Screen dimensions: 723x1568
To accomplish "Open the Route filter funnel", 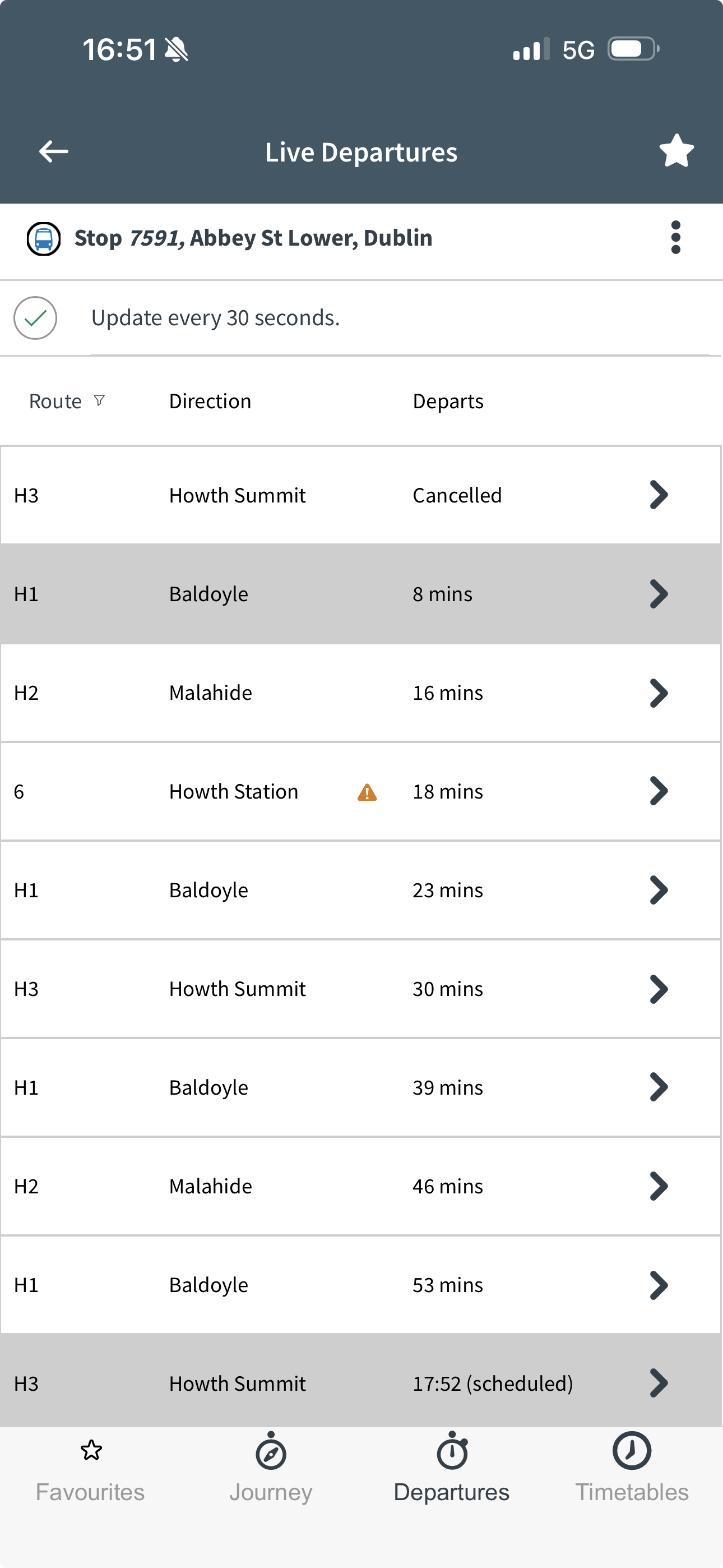I will [99, 400].
